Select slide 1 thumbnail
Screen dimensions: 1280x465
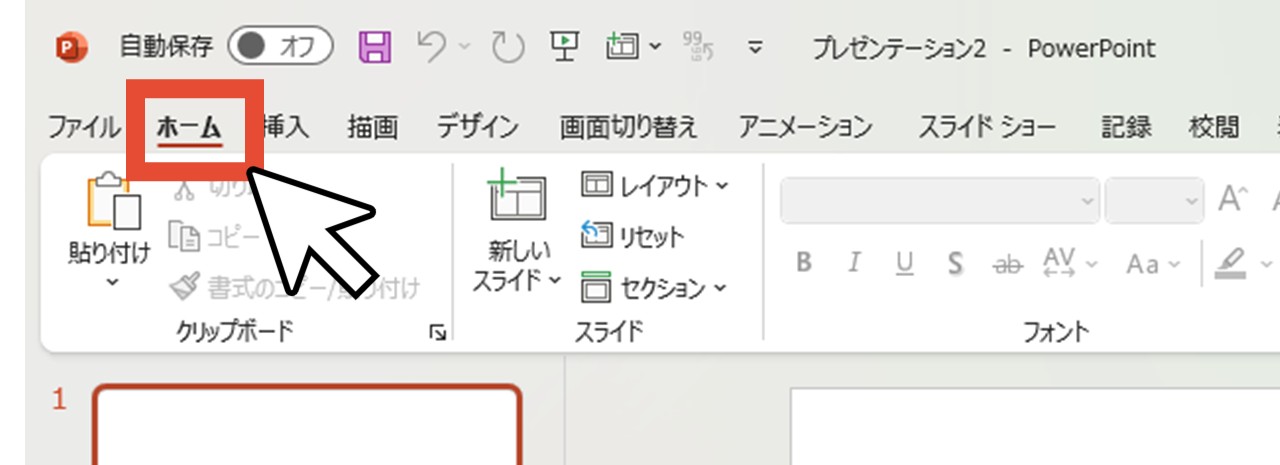308,425
